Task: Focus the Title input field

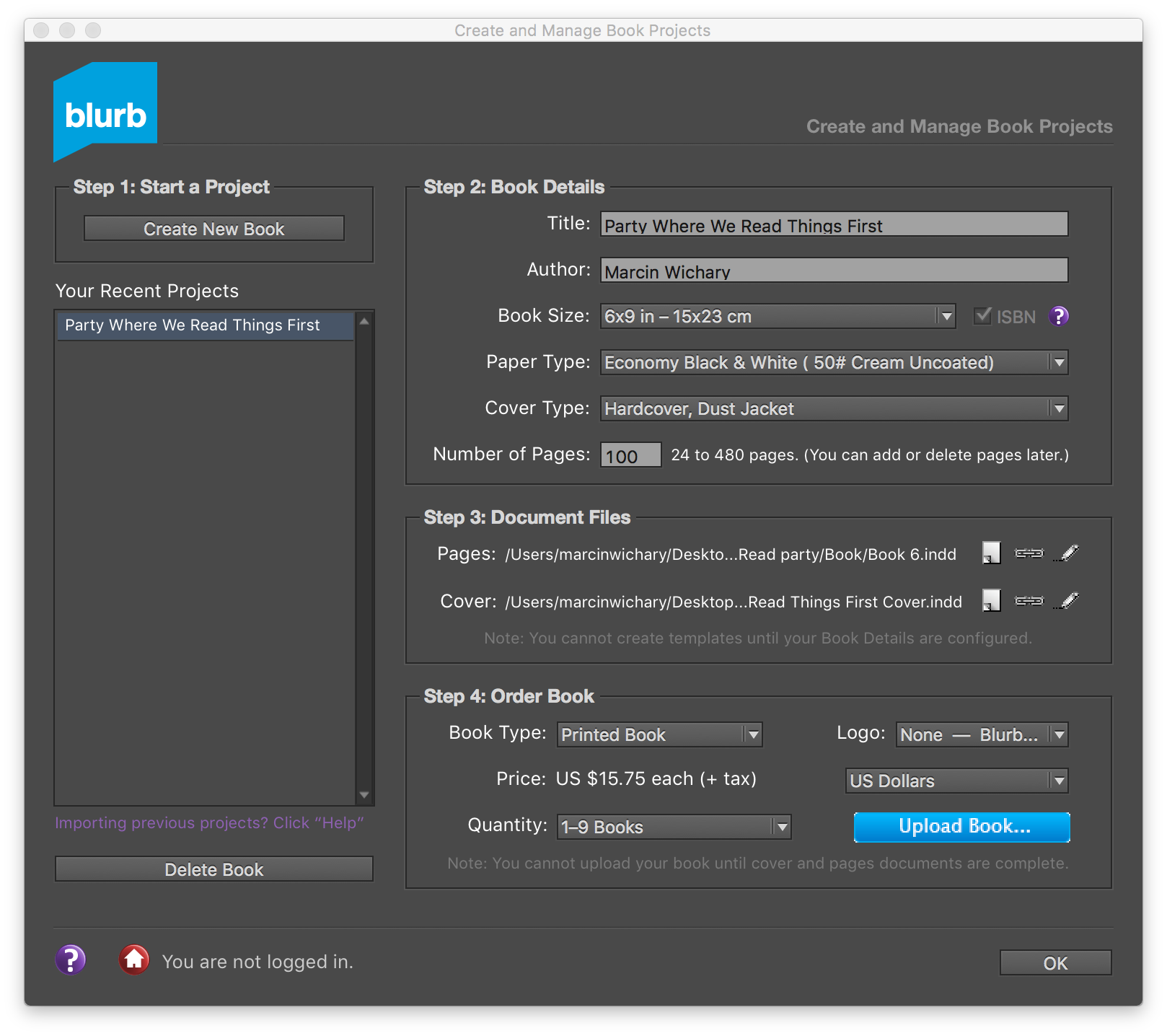Action: tap(834, 224)
